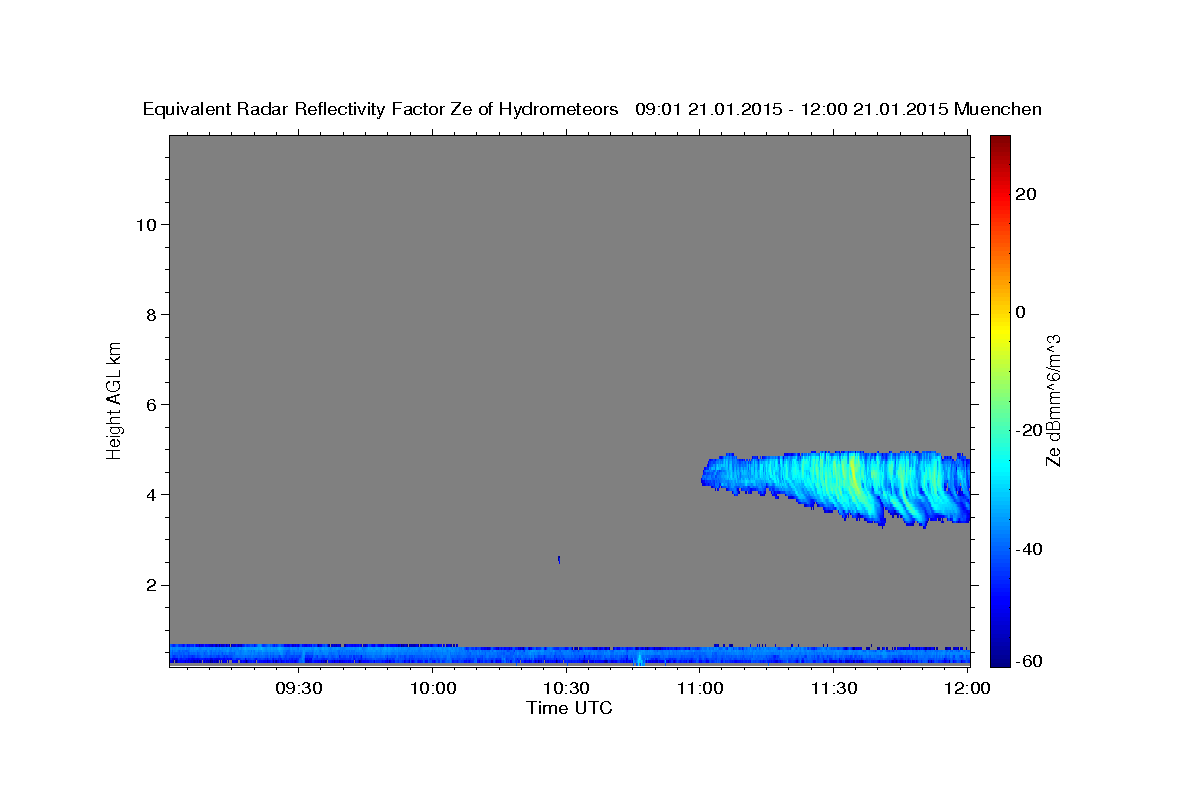
Task: Click the "Height AGL km" axis label
Action: click(115, 399)
